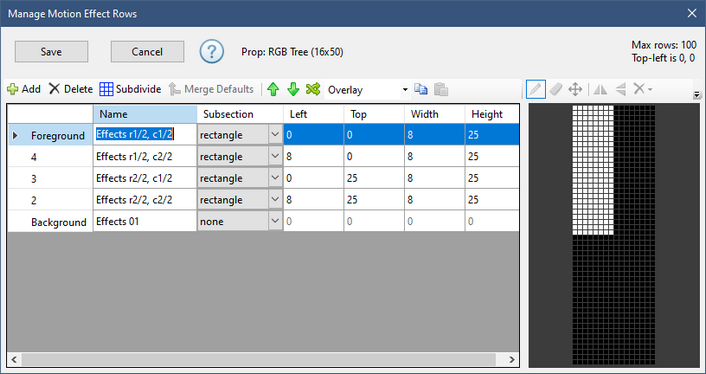Open Subsection dropdown for row 3

tap(275, 178)
